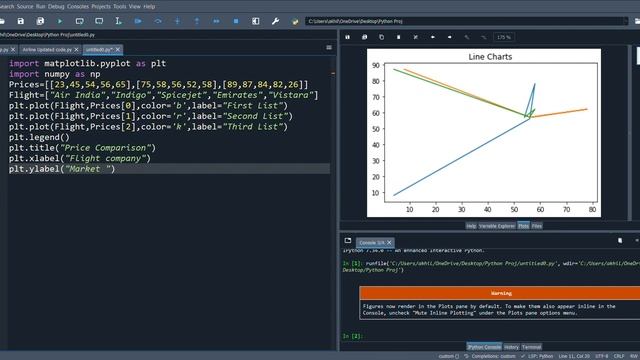Screen dimensions: 640x360
Task: Click the Line Charts plot image
Action: (x=484, y=133)
